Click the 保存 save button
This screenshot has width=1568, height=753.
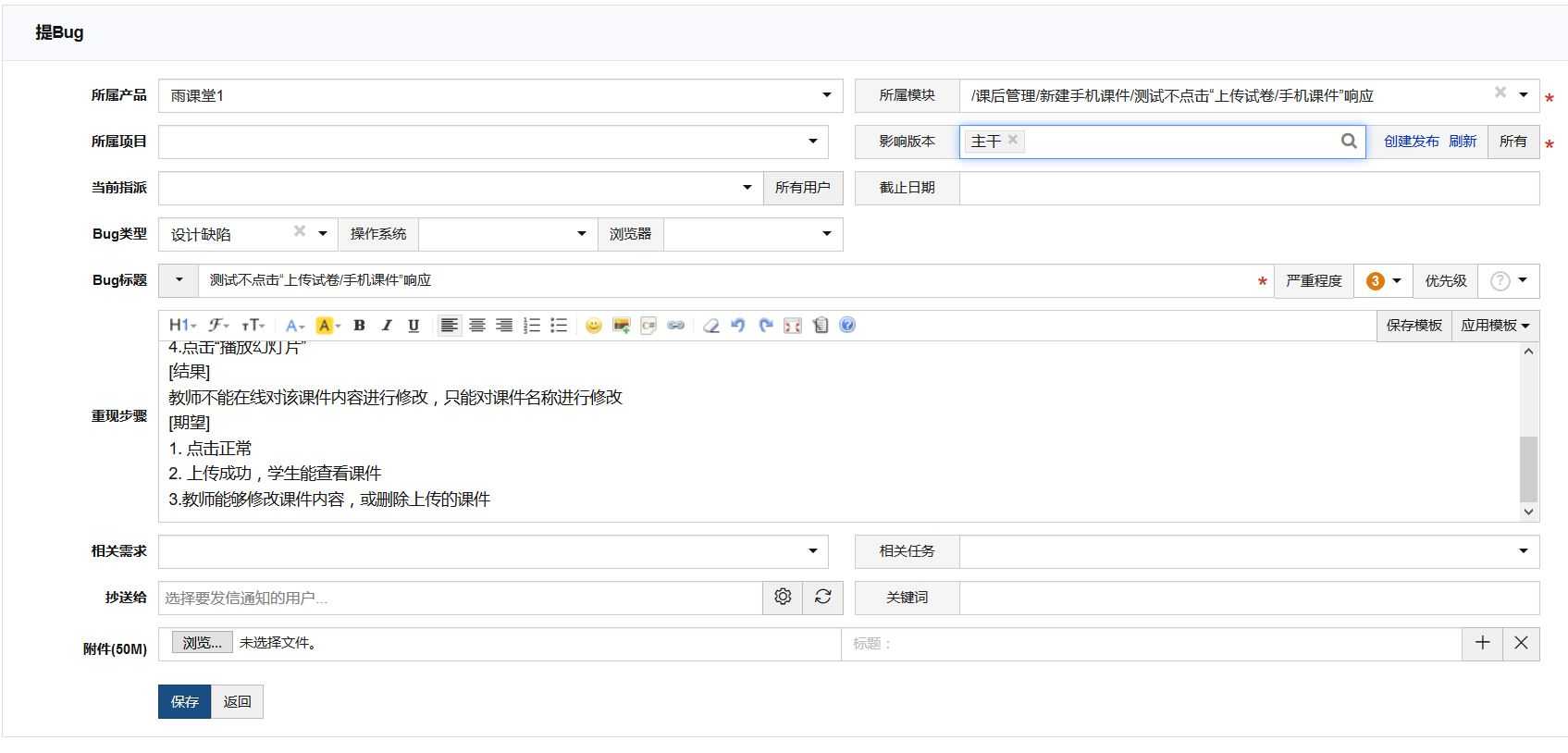184,701
